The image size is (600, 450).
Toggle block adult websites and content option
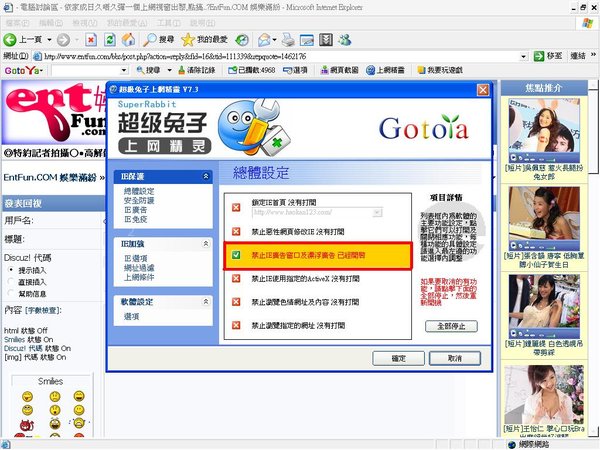click(x=236, y=302)
